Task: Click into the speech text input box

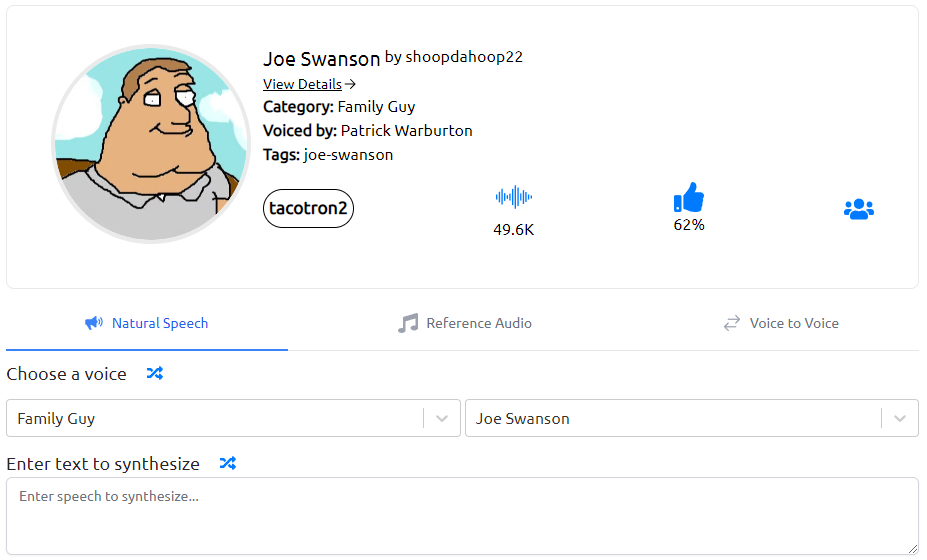Action: coord(462,516)
